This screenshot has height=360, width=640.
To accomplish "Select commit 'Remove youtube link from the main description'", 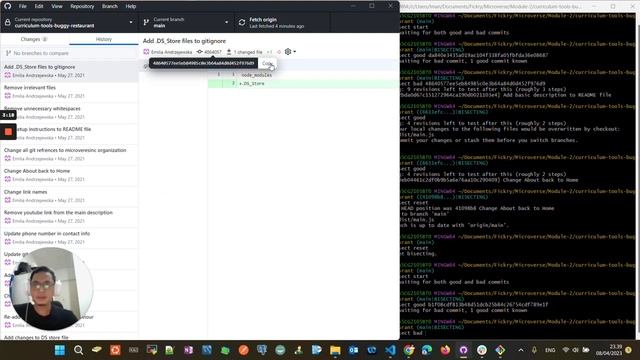I will pyautogui.click(x=69, y=217).
